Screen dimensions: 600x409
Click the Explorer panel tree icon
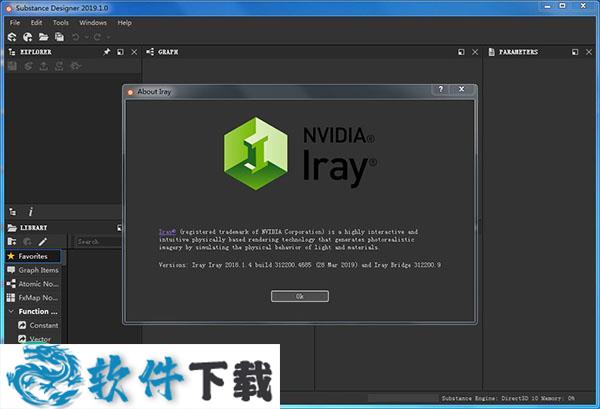pyautogui.click(x=12, y=52)
